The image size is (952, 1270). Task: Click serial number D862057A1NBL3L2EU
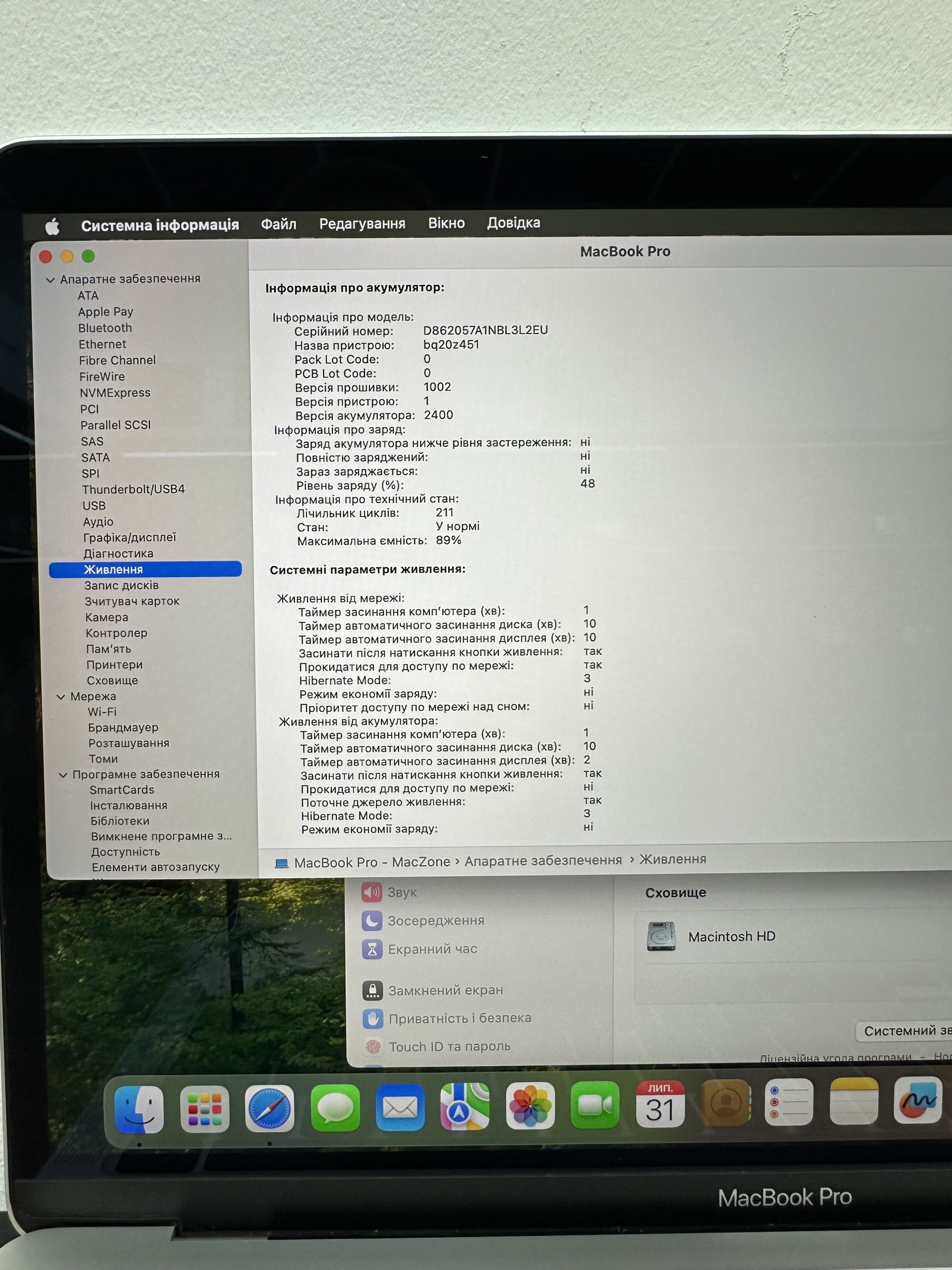coord(485,330)
